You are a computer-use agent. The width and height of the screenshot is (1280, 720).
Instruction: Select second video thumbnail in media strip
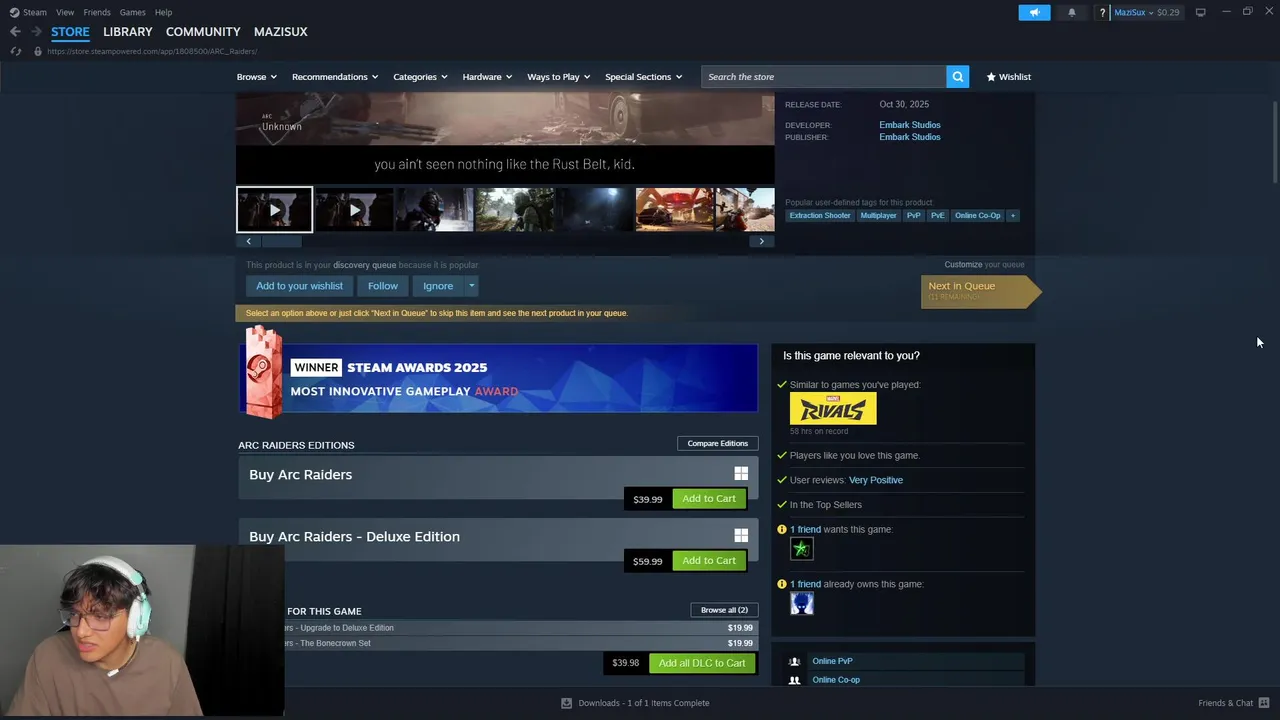354,210
